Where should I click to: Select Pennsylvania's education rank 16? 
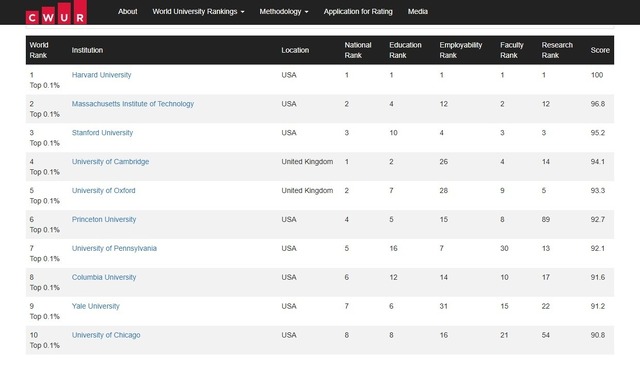[x=393, y=249]
